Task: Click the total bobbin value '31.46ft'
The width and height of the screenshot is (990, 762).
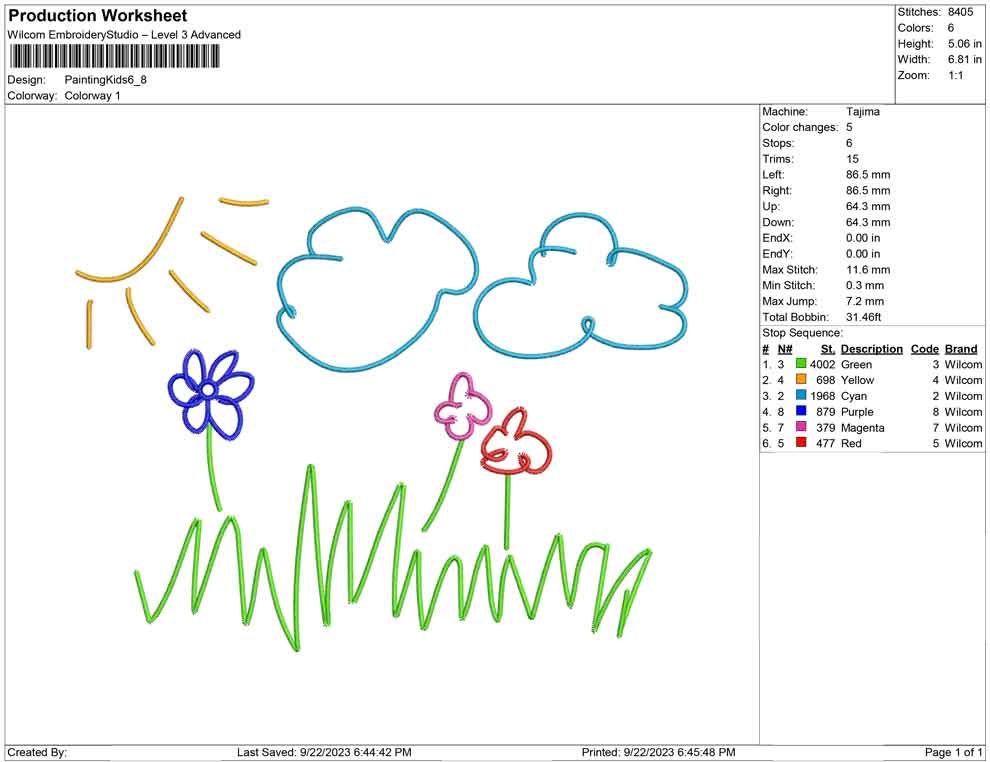Action: tap(864, 317)
